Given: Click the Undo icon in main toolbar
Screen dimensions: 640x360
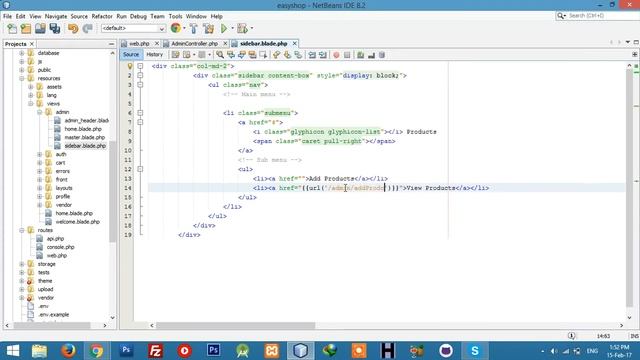Looking at the screenshot, I should tap(73, 28).
